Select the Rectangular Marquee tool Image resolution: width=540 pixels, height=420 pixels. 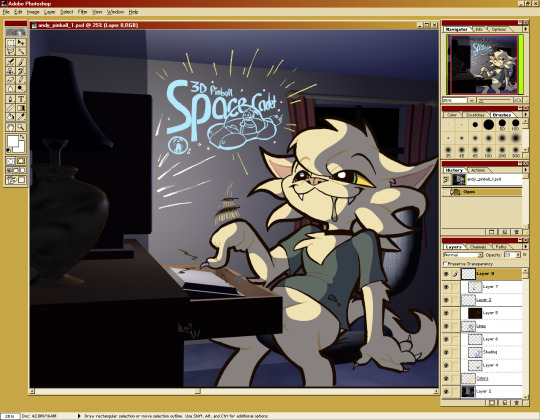11,43
